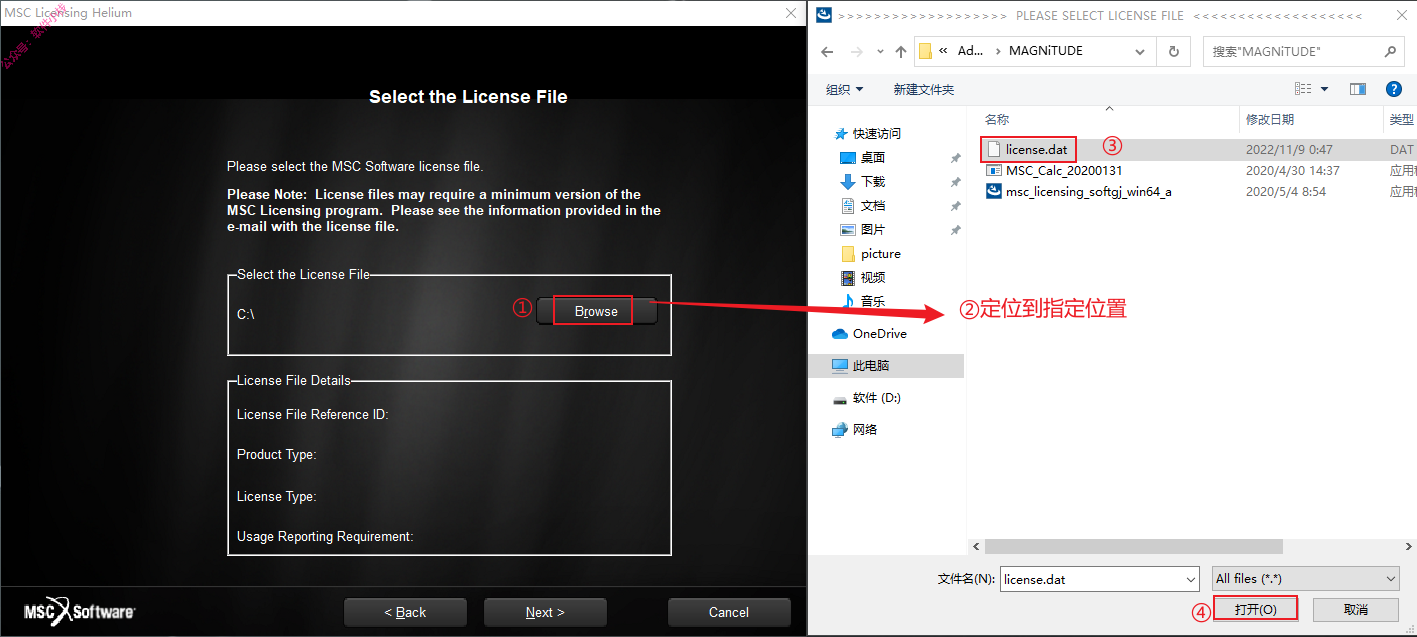The image size is (1417, 637).
Task: Click 打开(O) to open the file
Action: click(1255, 609)
